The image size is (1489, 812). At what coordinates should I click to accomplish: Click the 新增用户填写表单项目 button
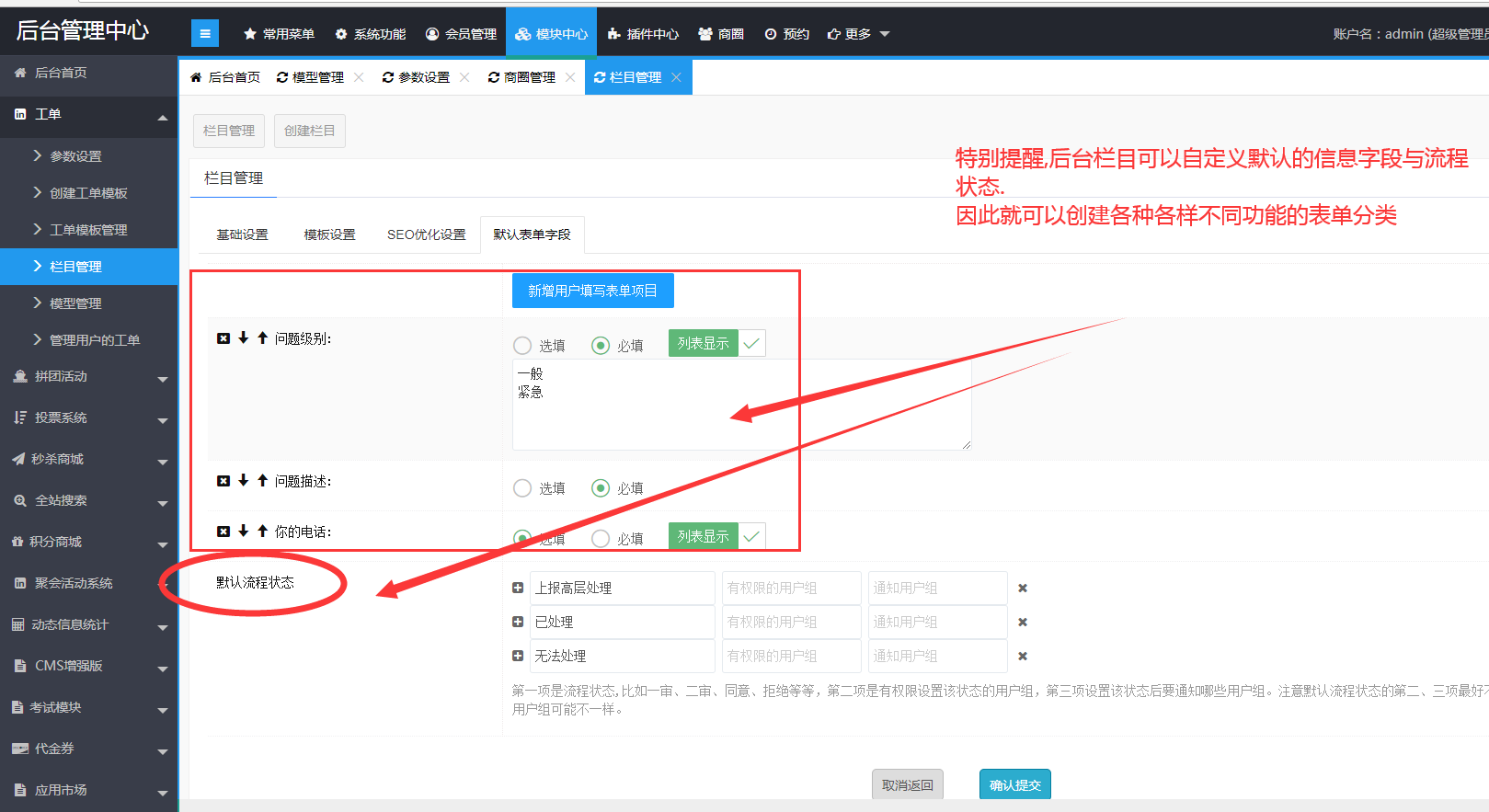[592, 291]
